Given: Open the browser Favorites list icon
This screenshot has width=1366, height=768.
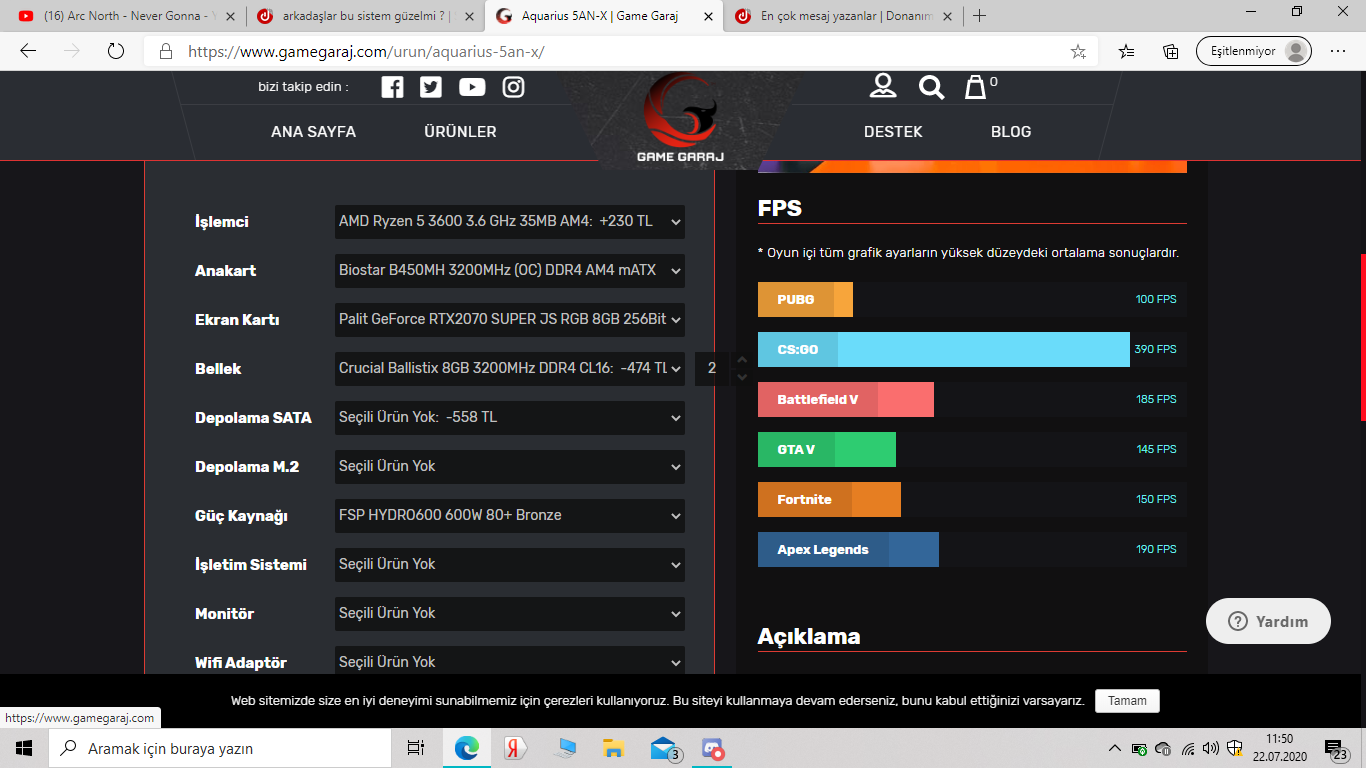Looking at the screenshot, I should [x=1127, y=51].
